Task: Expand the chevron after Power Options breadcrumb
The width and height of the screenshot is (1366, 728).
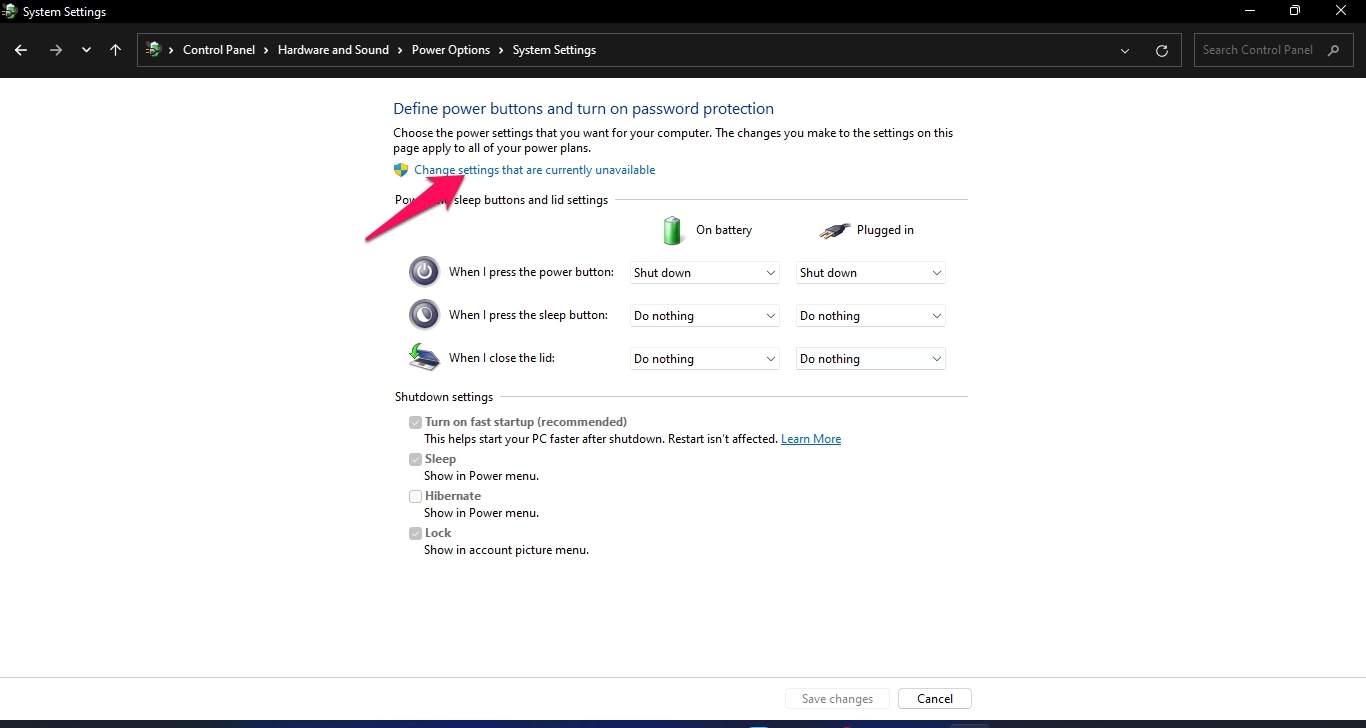Action: [x=501, y=50]
